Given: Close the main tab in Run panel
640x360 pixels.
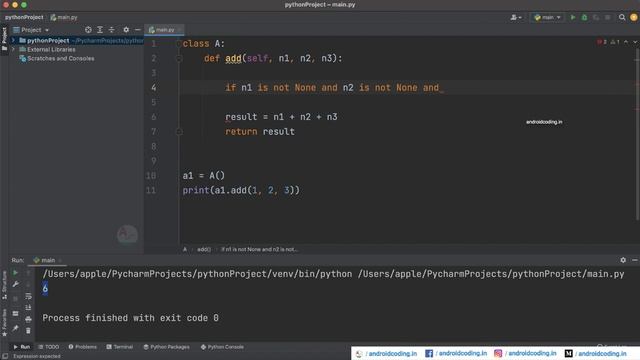Looking at the screenshot, I should tap(60, 260).
